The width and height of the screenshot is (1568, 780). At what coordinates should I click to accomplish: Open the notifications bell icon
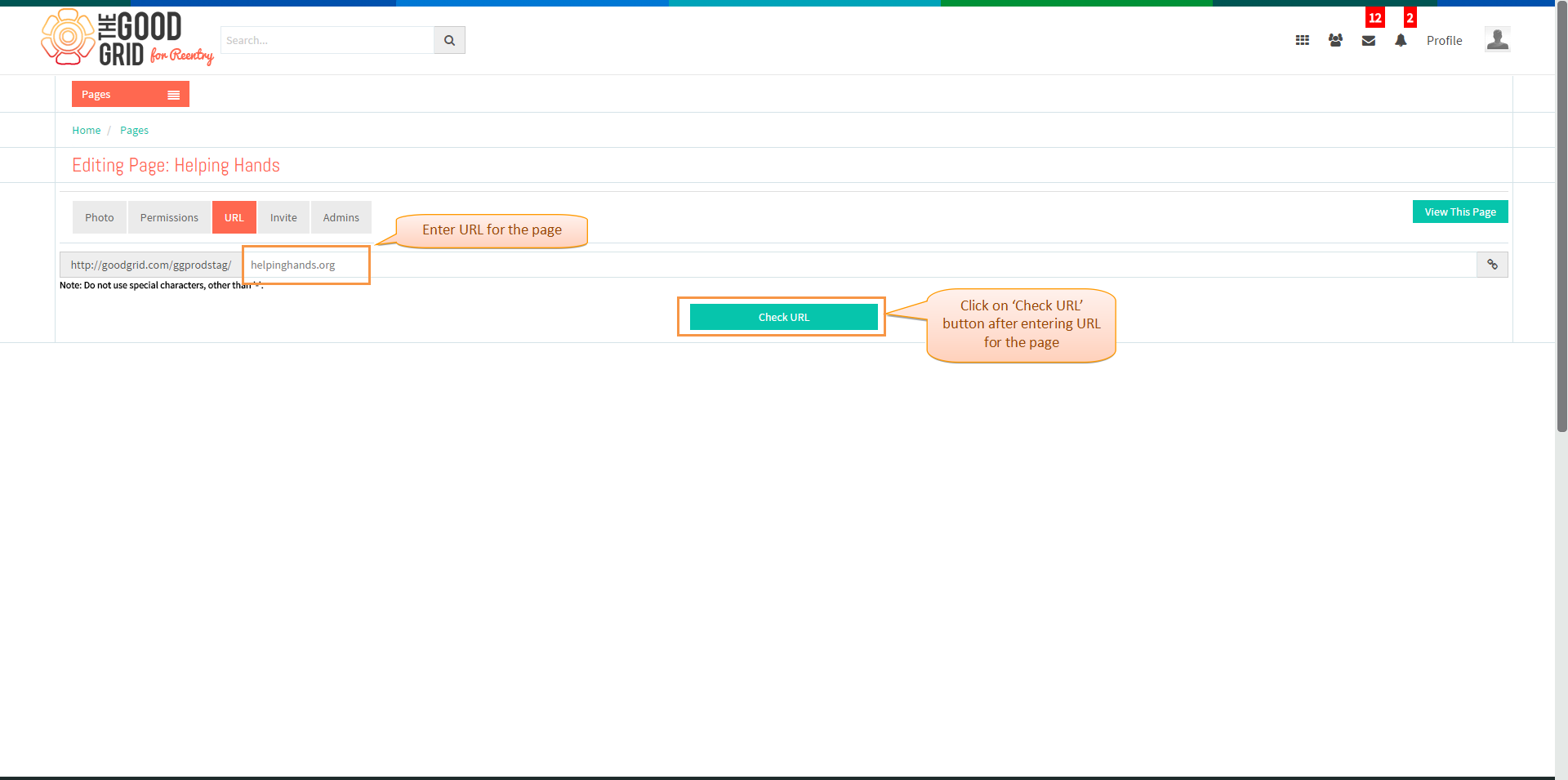coord(1401,40)
